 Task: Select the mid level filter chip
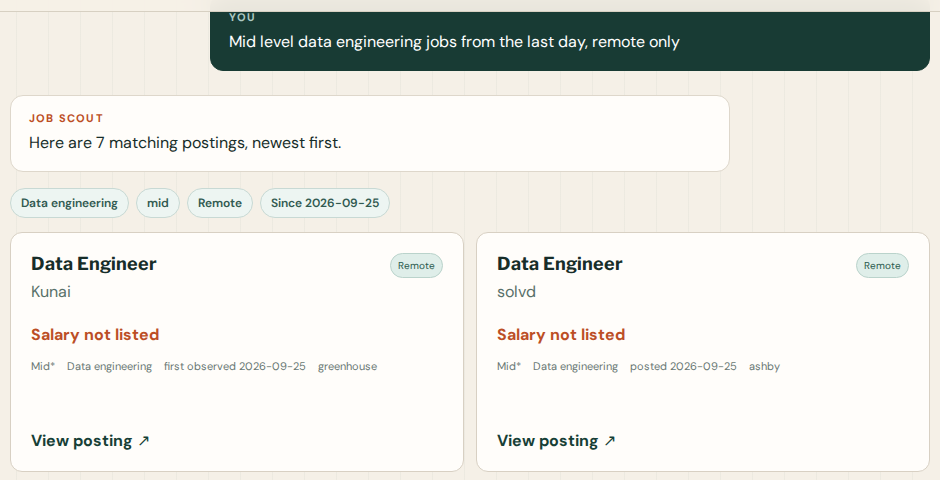pyautogui.click(x=158, y=203)
